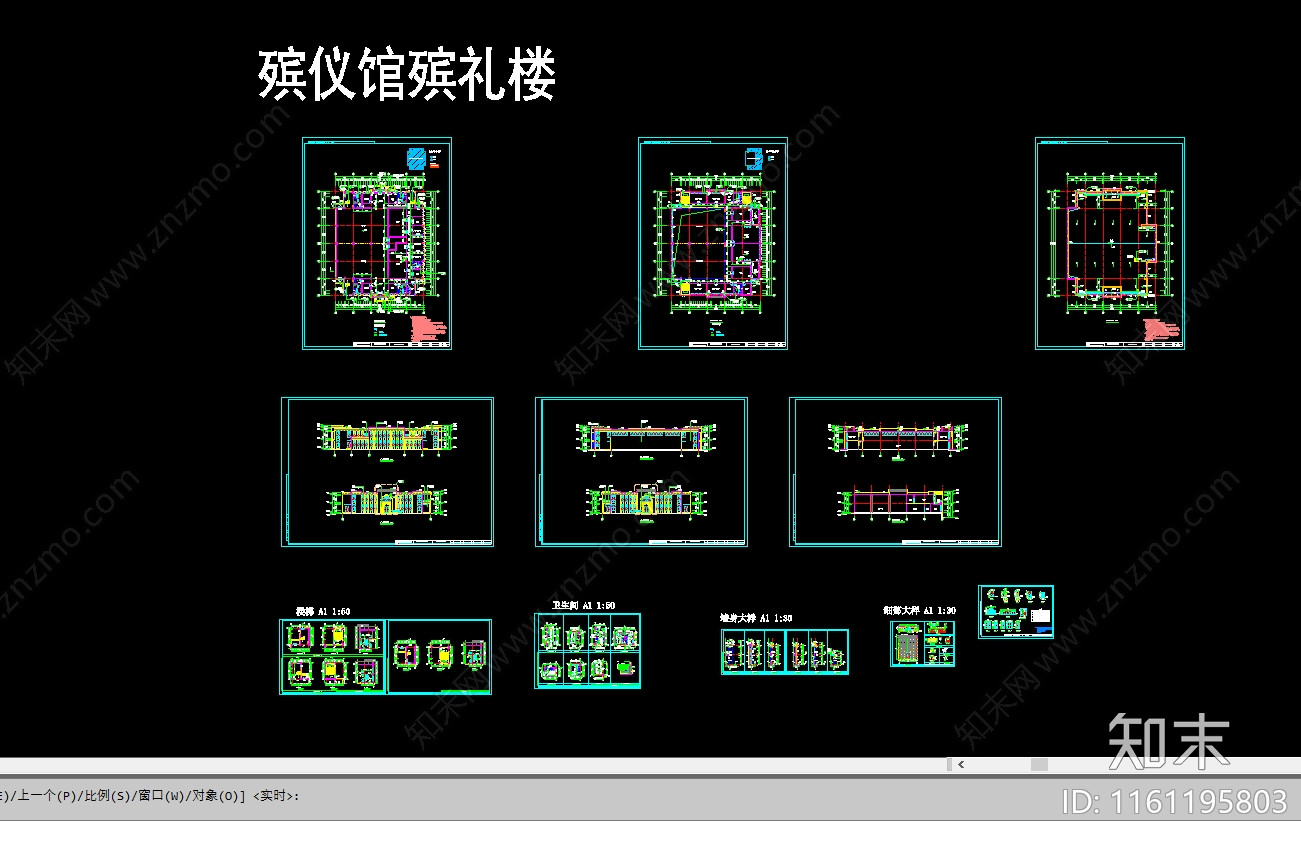The height and width of the screenshot is (841, 1301).
Task: Click the 上一个(P) command line option
Action: 45,796
